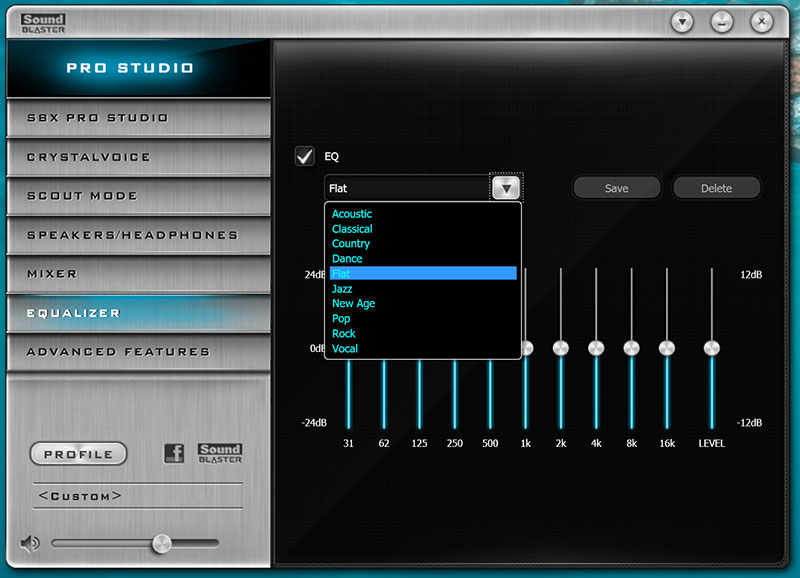Viewport: 800px width, 578px height.
Task: Click the master volume slider knob
Action: (x=162, y=544)
